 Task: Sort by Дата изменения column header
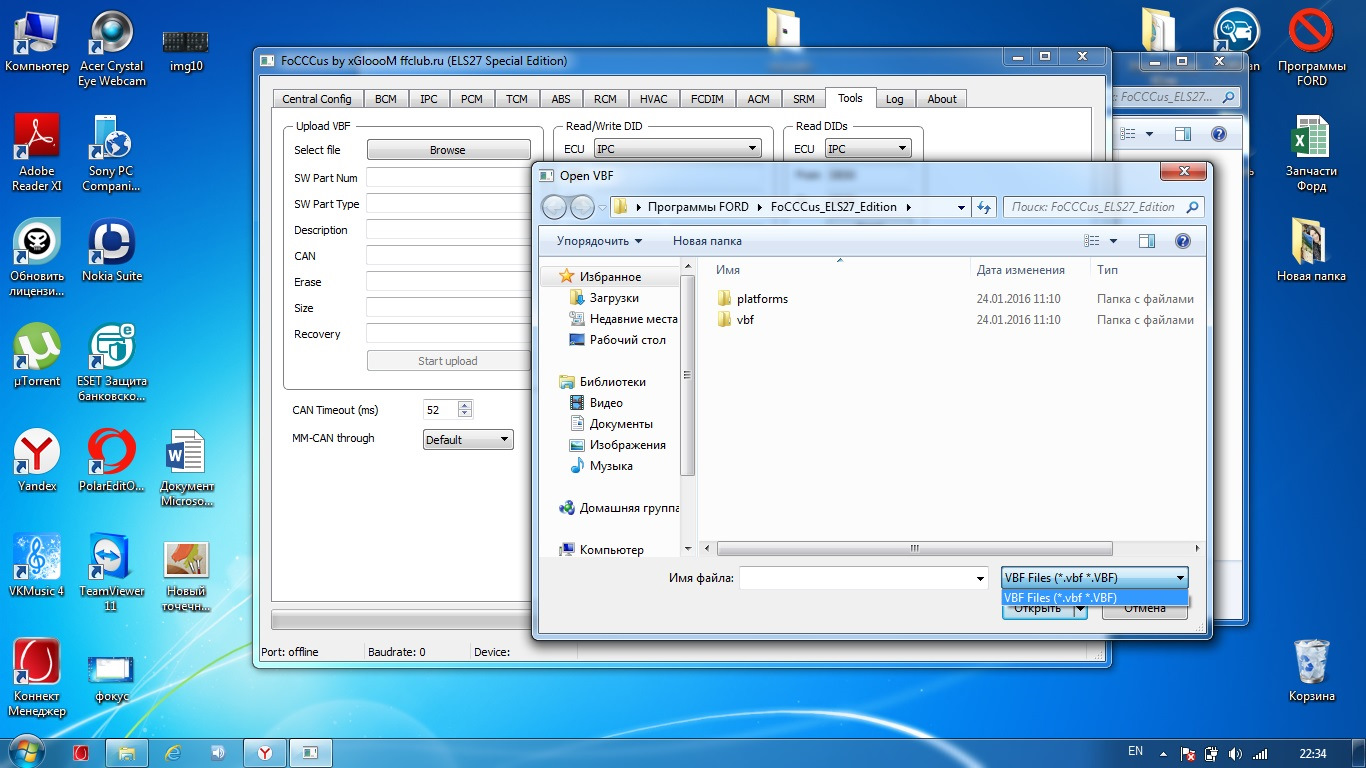coord(1020,270)
